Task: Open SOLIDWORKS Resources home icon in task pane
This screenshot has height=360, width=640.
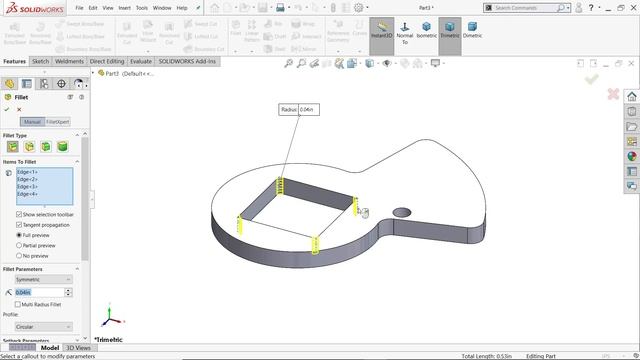Action: click(632, 97)
